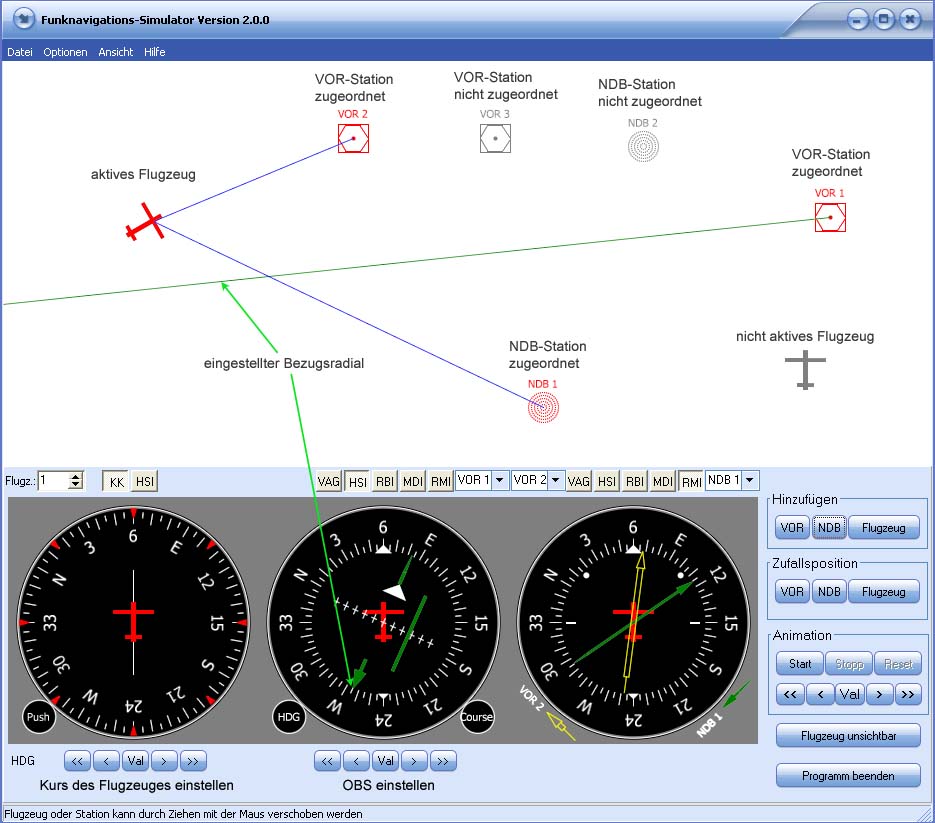Click the HDG Val button
Viewport: 935px width, 823px height.
point(135,761)
